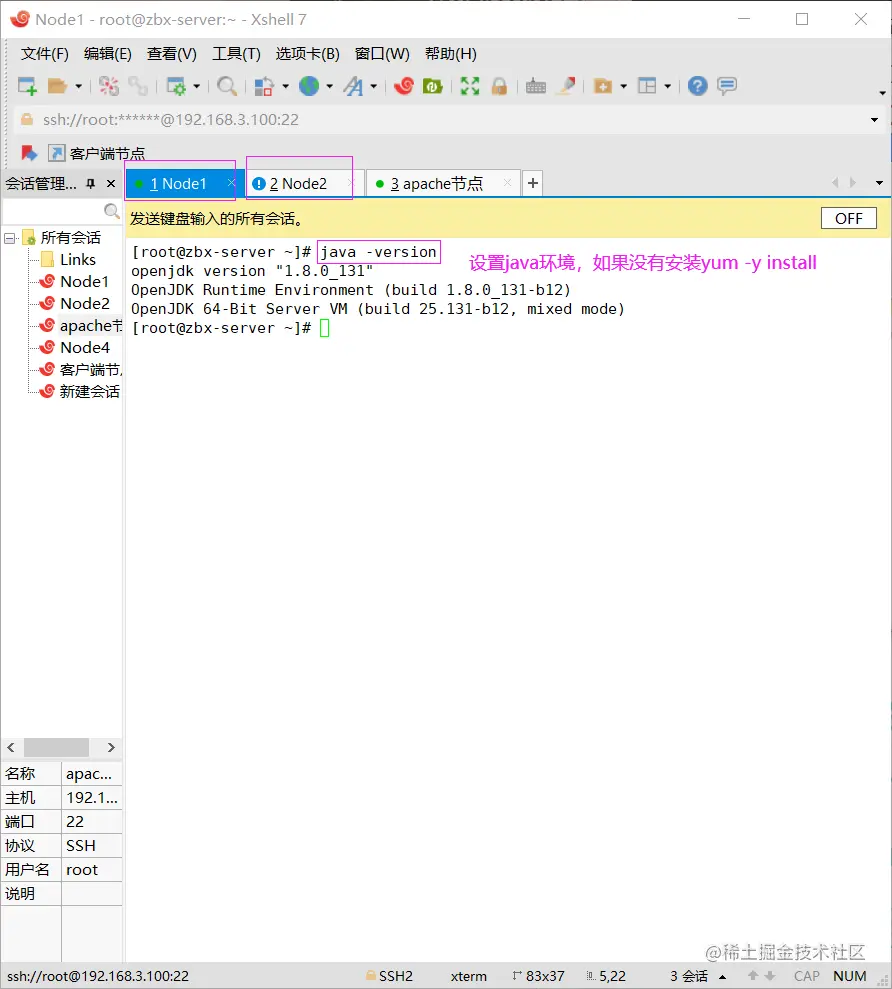Turn OFF send keyboard input to all sessions
This screenshot has width=892, height=989.
tap(848, 218)
